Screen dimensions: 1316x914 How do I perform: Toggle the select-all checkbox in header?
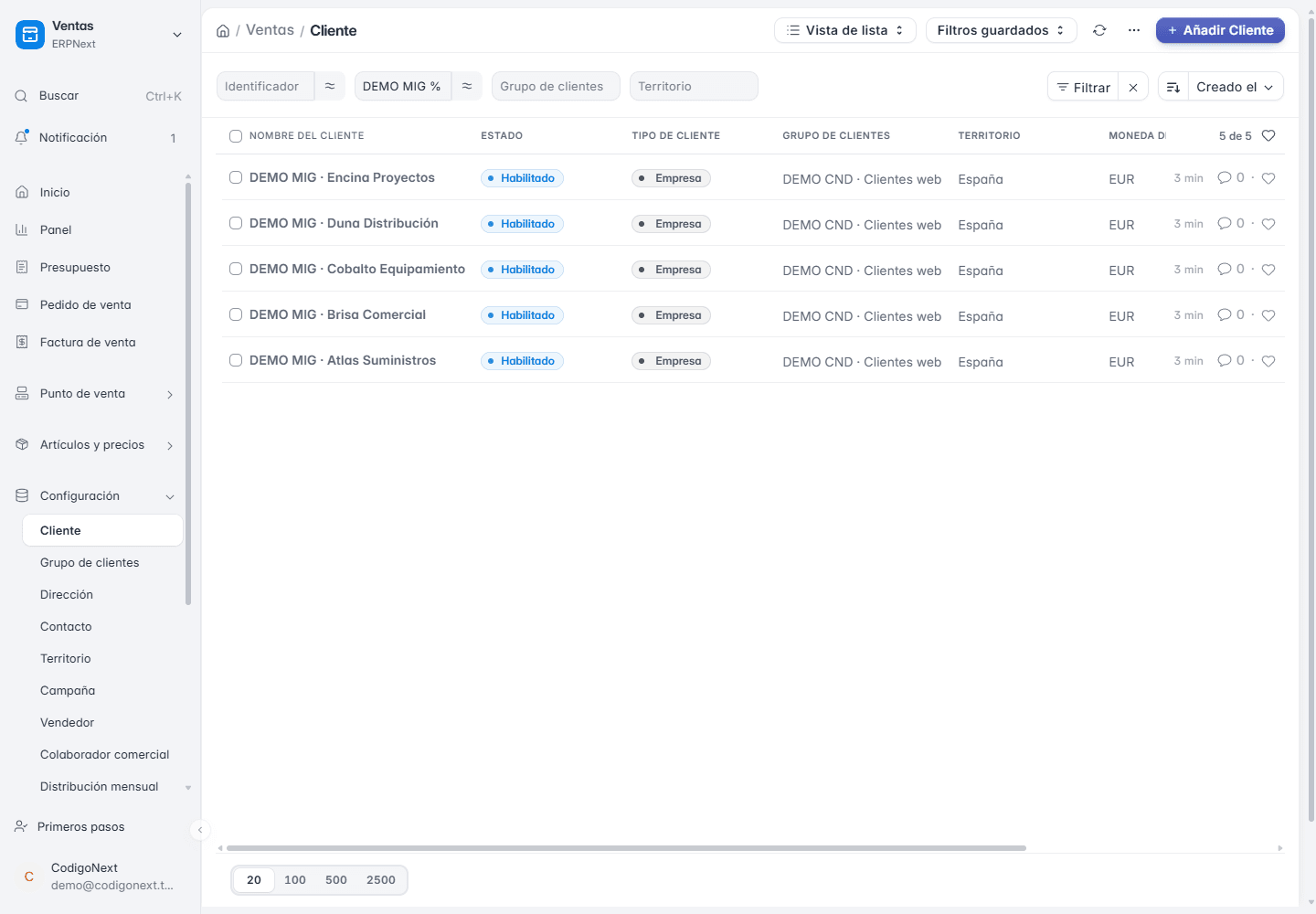pos(236,135)
